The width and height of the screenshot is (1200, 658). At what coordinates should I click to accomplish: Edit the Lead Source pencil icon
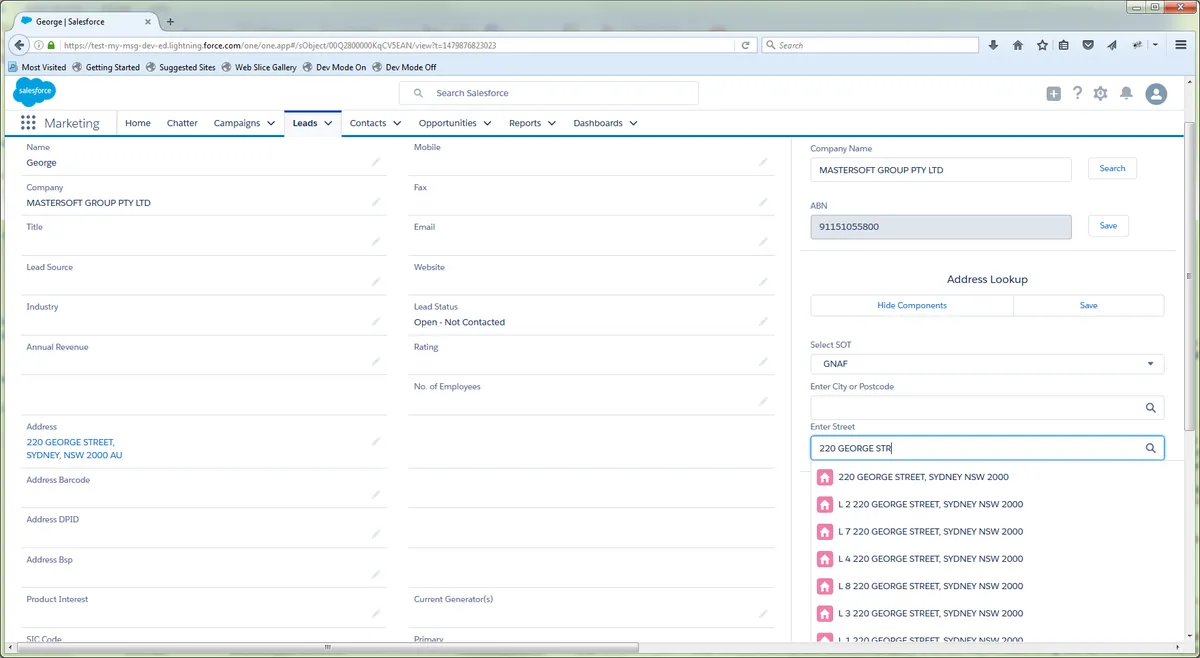click(x=376, y=282)
